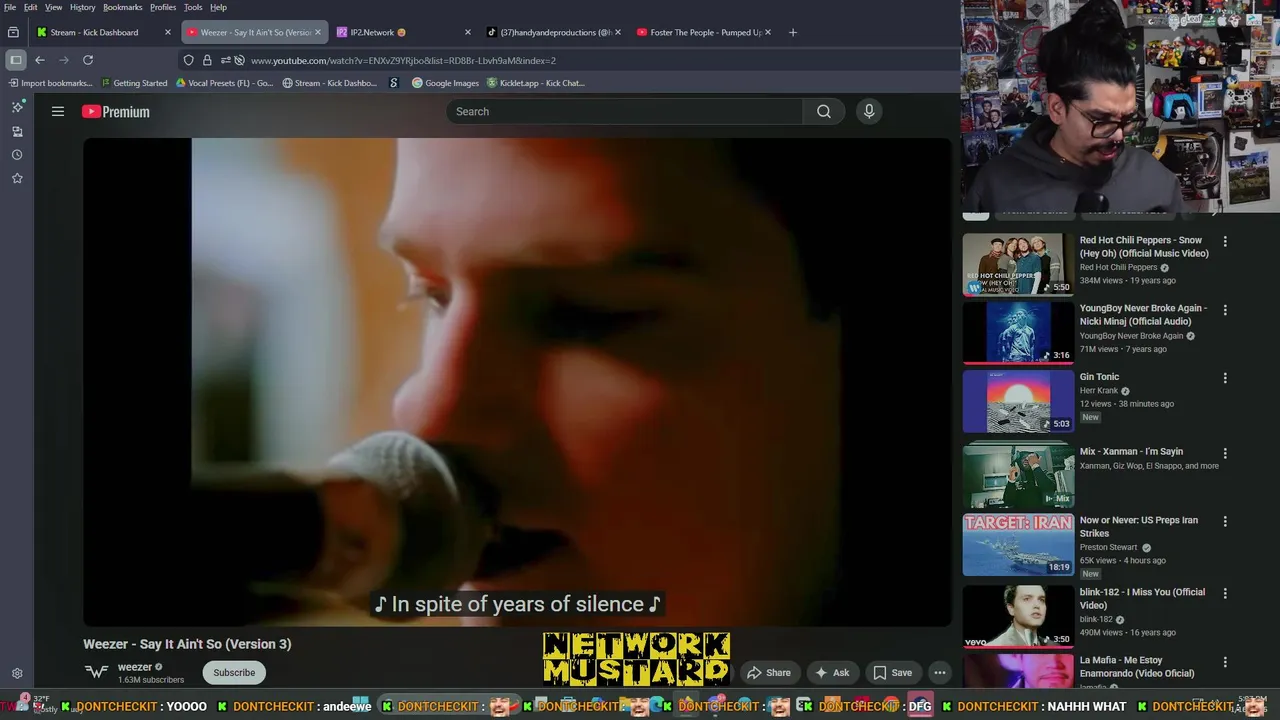Open the Google Images bookmark
The width and height of the screenshot is (1280, 720).
point(446,83)
